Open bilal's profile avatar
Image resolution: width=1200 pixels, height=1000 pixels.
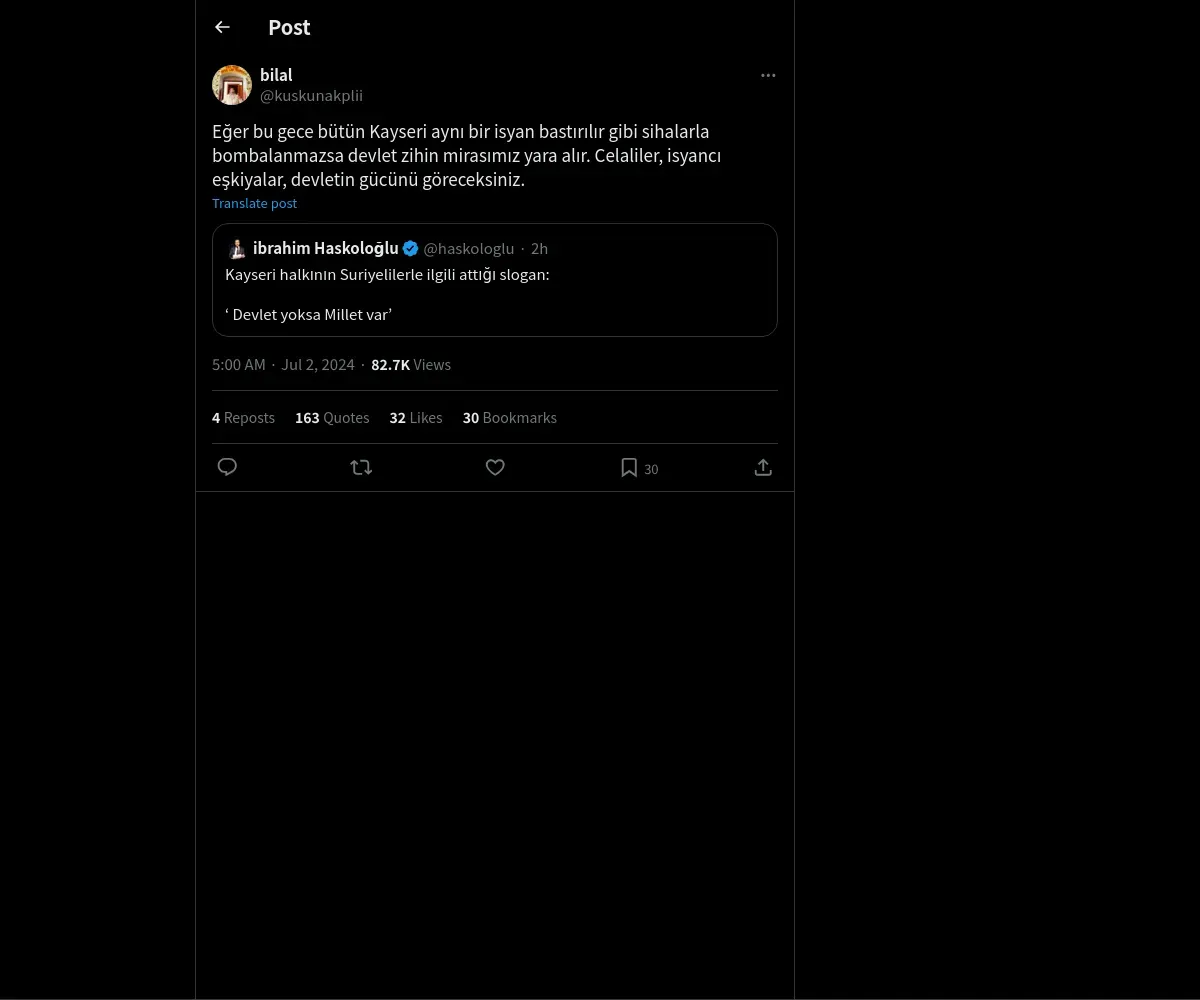click(x=232, y=85)
